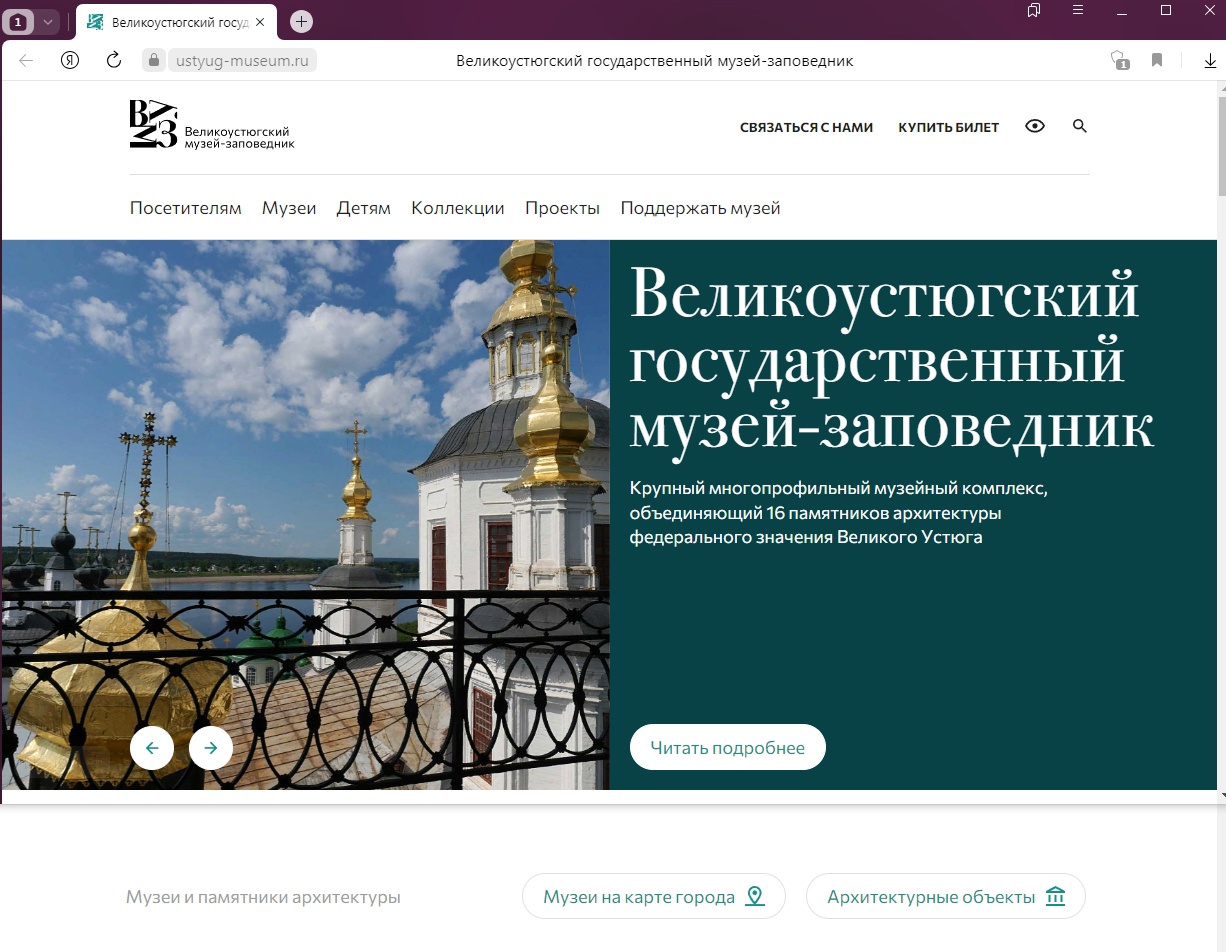Click the museum logo Великоустюгский музей-заповедник
This screenshot has width=1226, height=952.
[x=212, y=125]
